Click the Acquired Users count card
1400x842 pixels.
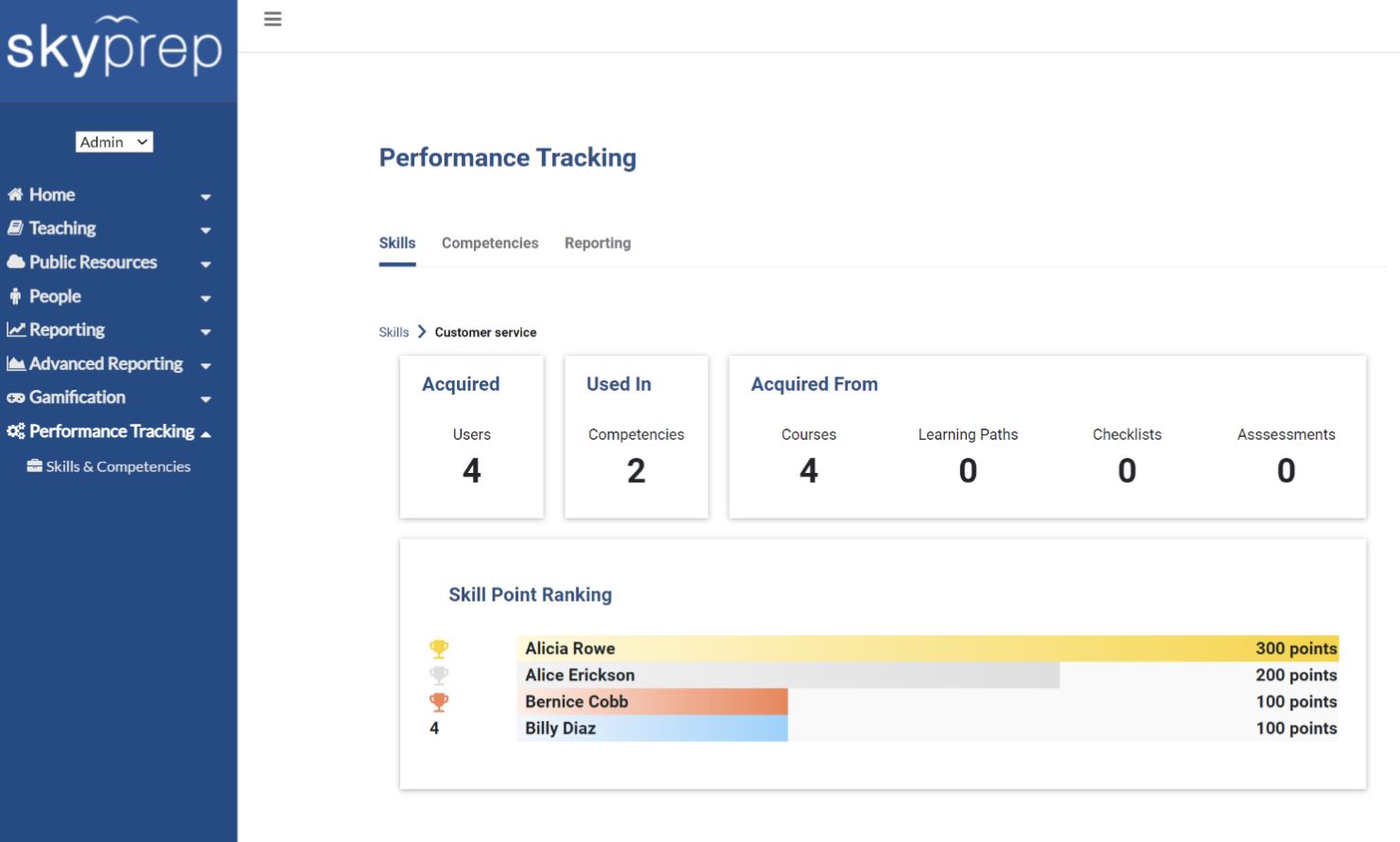472,437
